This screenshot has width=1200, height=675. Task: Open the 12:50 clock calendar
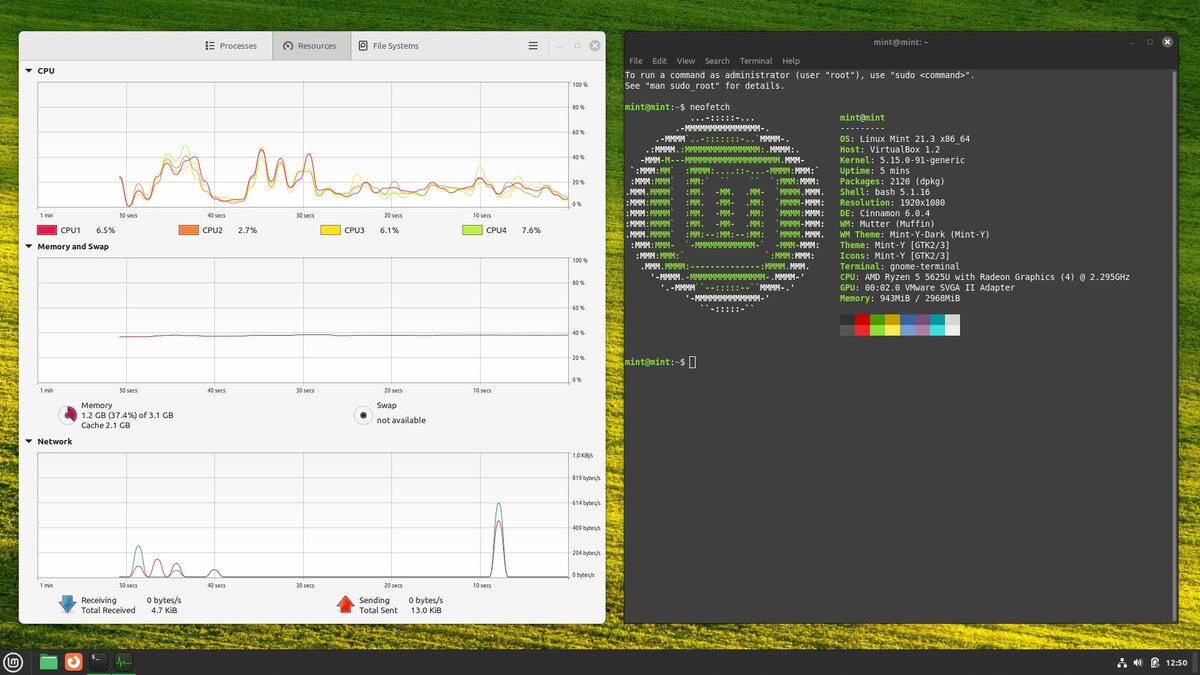coord(1177,662)
